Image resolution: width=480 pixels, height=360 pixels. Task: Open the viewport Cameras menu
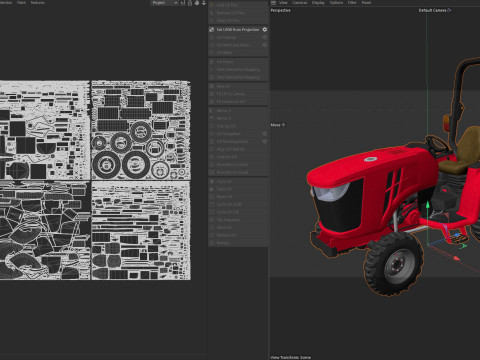[x=300, y=3]
